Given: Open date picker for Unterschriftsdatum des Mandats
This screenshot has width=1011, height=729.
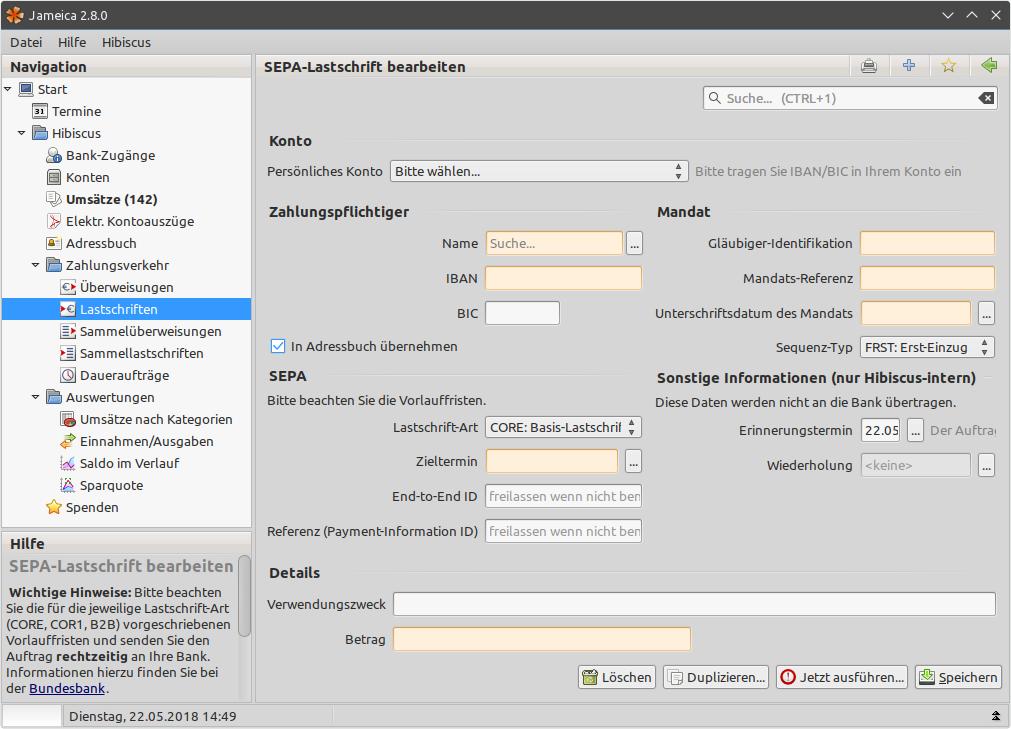Looking at the screenshot, I should (986, 313).
